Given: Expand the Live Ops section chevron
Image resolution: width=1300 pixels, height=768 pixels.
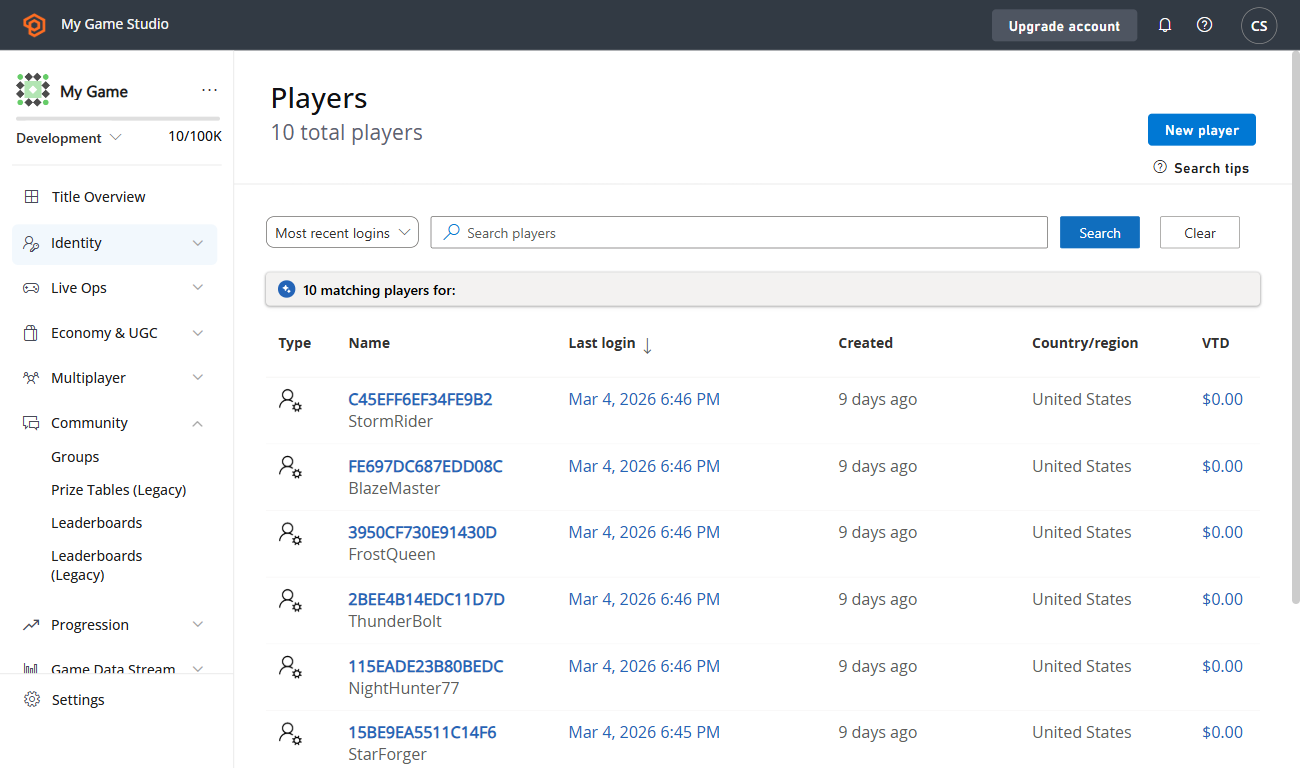Looking at the screenshot, I should click(x=198, y=288).
